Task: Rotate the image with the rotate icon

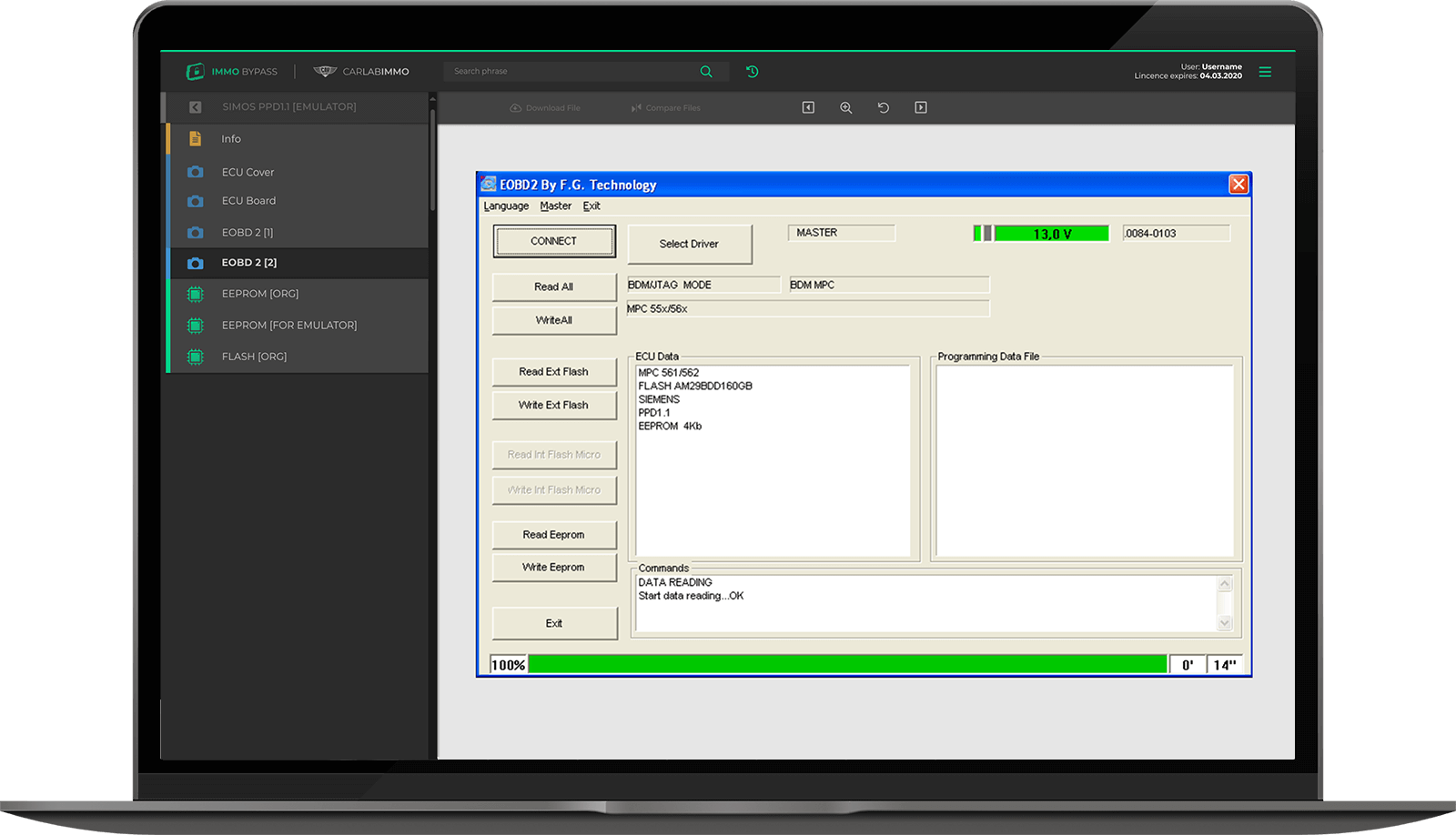Action: pyautogui.click(x=883, y=107)
